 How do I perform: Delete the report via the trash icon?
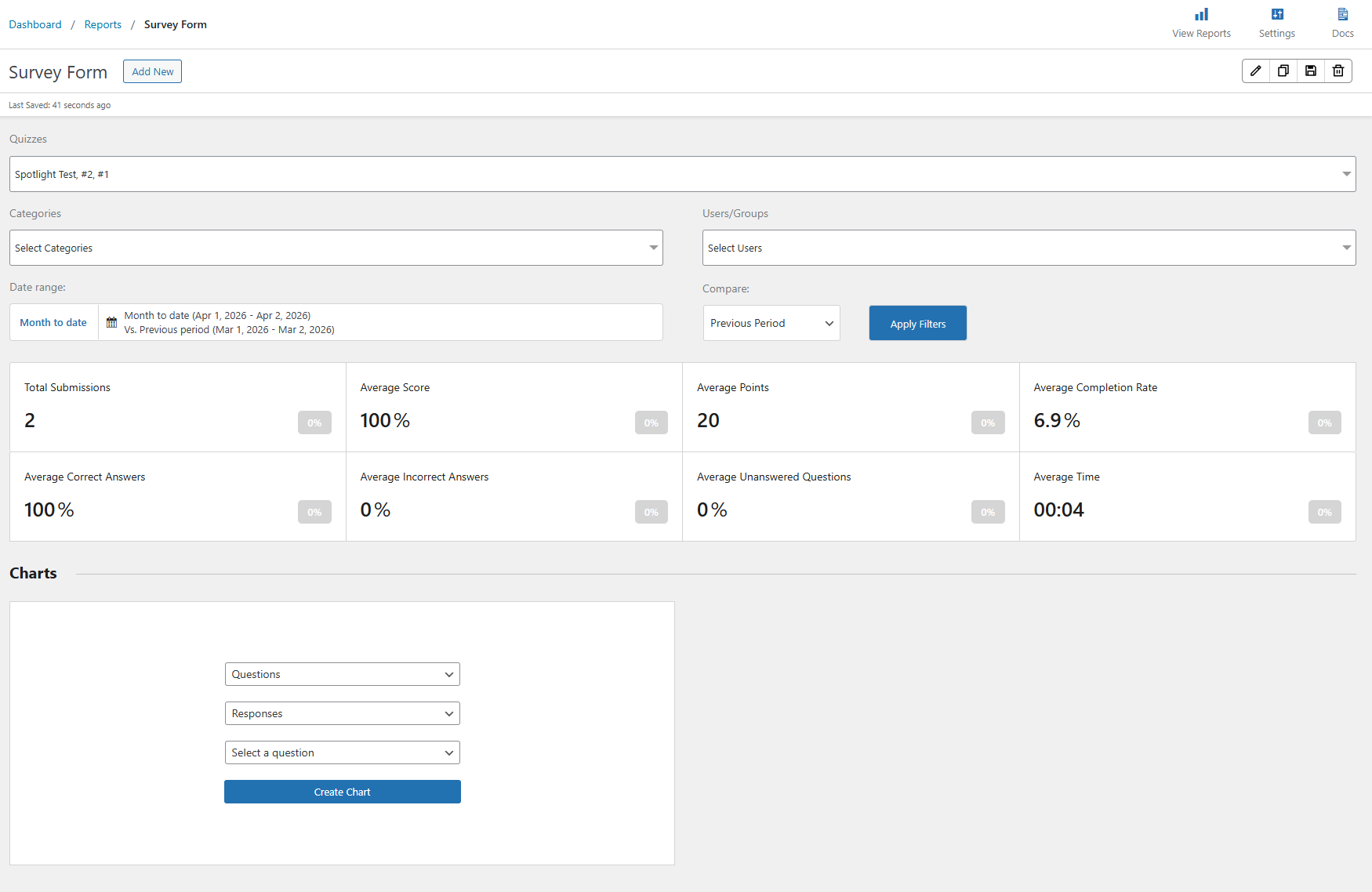click(x=1338, y=71)
